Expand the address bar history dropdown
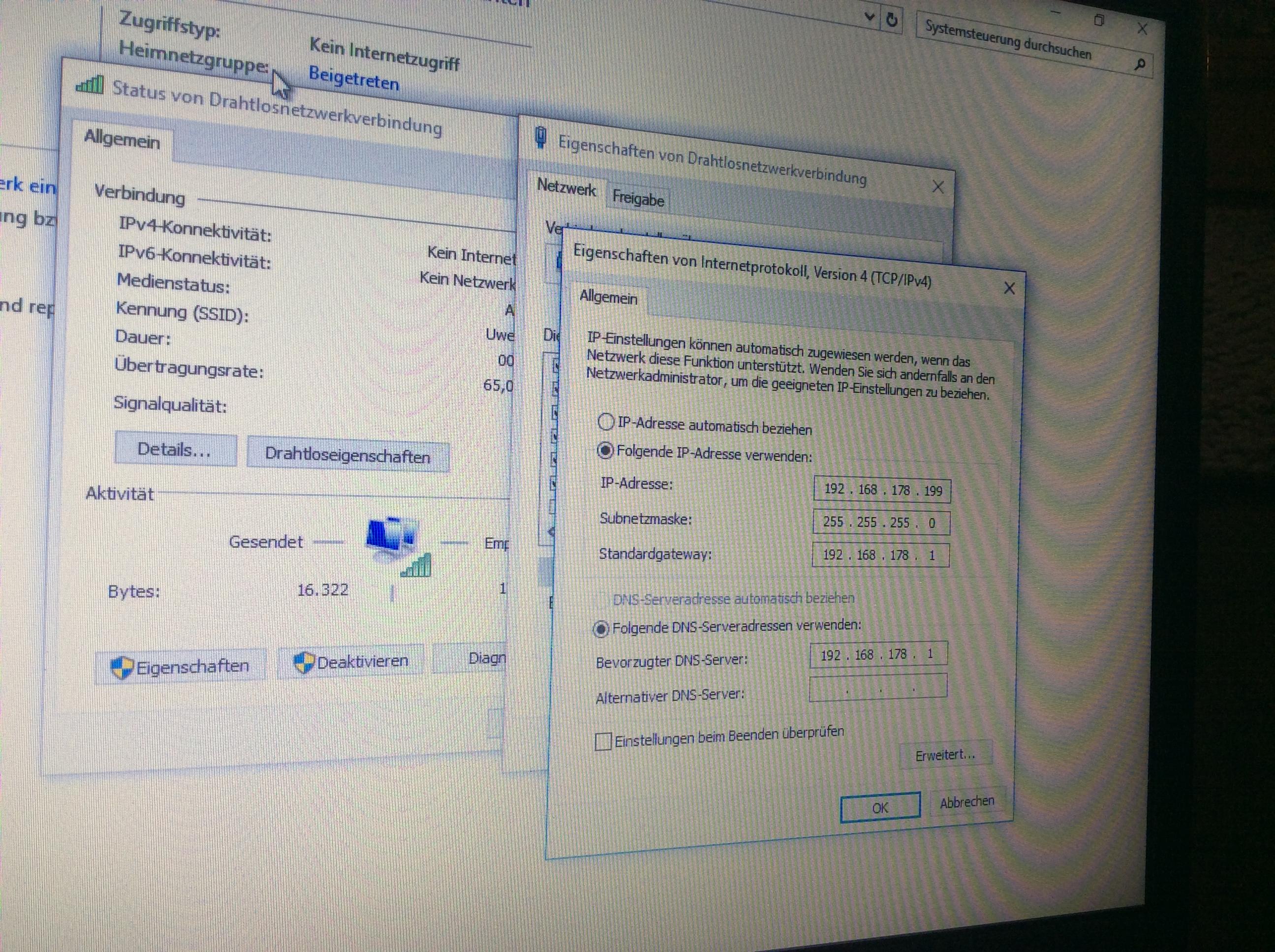Image resolution: width=1275 pixels, height=952 pixels. tap(870, 17)
